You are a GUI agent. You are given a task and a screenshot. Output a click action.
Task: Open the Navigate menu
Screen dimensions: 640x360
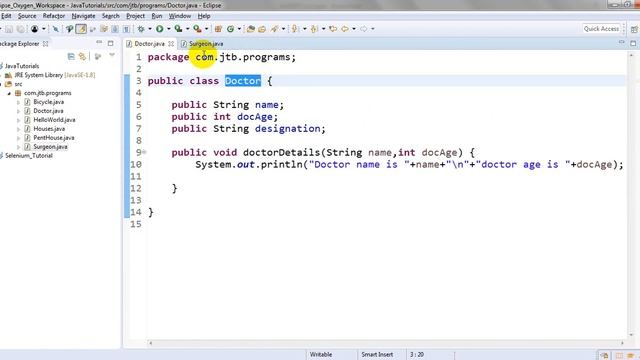83,16
